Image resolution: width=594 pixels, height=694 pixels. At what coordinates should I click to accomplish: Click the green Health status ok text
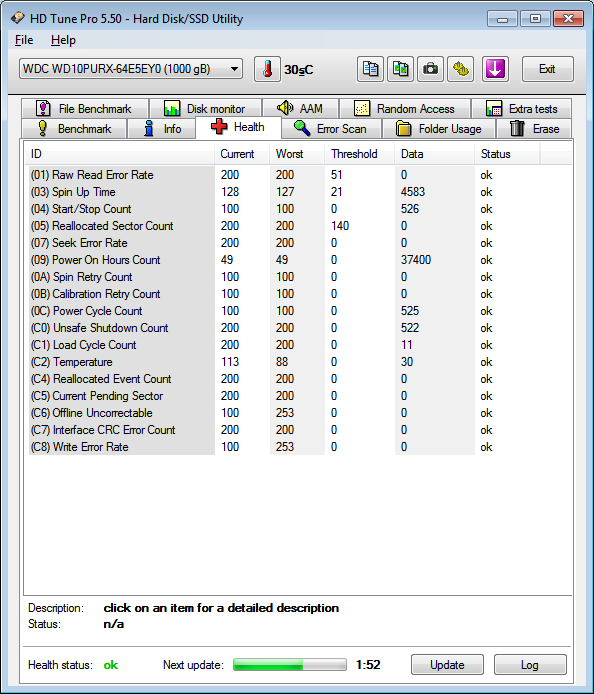click(x=111, y=665)
